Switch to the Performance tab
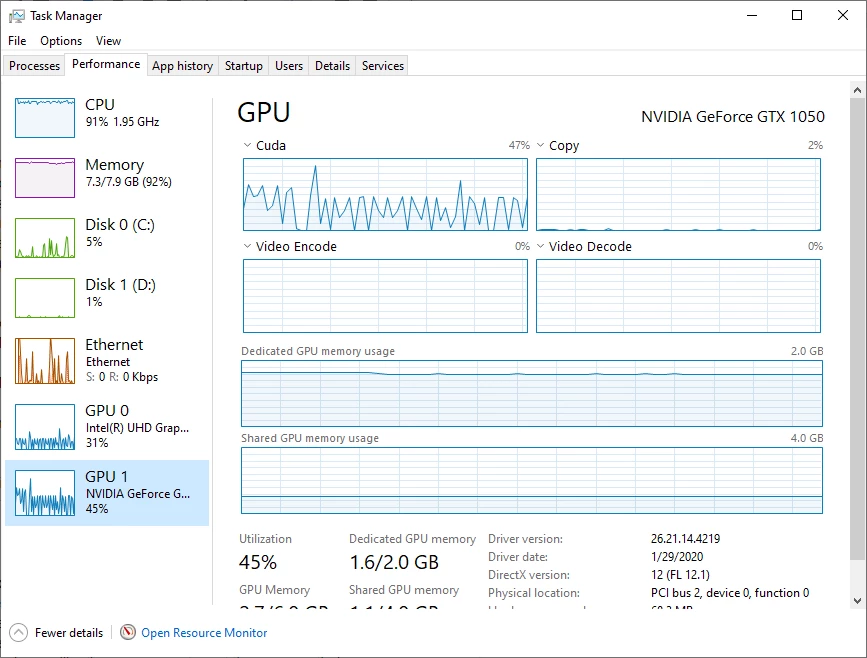This screenshot has width=867, height=658. click(x=106, y=64)
